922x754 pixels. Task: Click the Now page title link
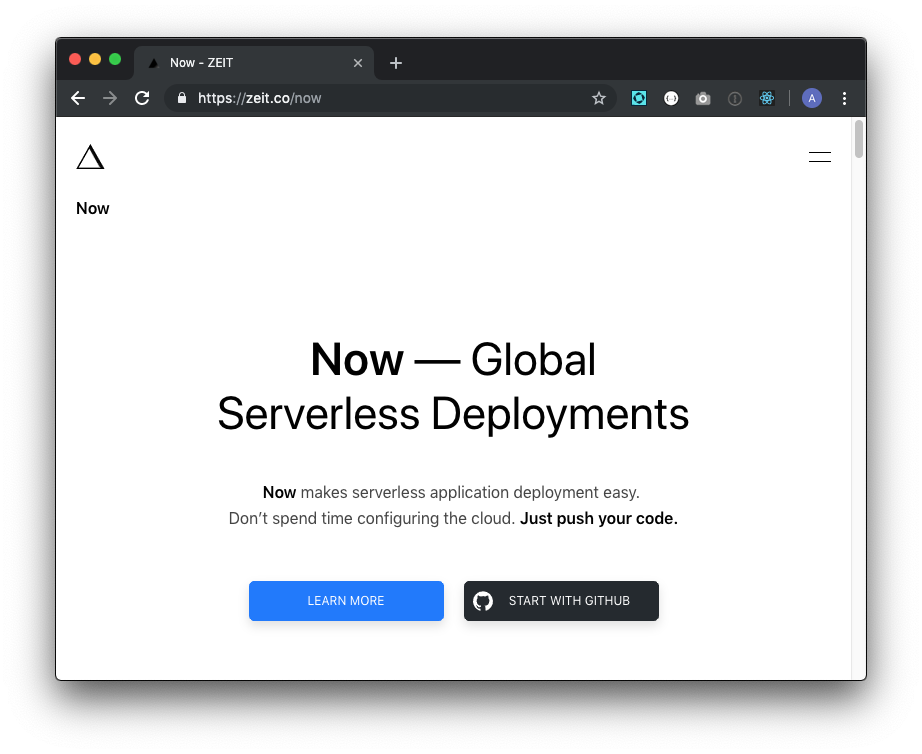pyautogui.click(x=92, y=208)
